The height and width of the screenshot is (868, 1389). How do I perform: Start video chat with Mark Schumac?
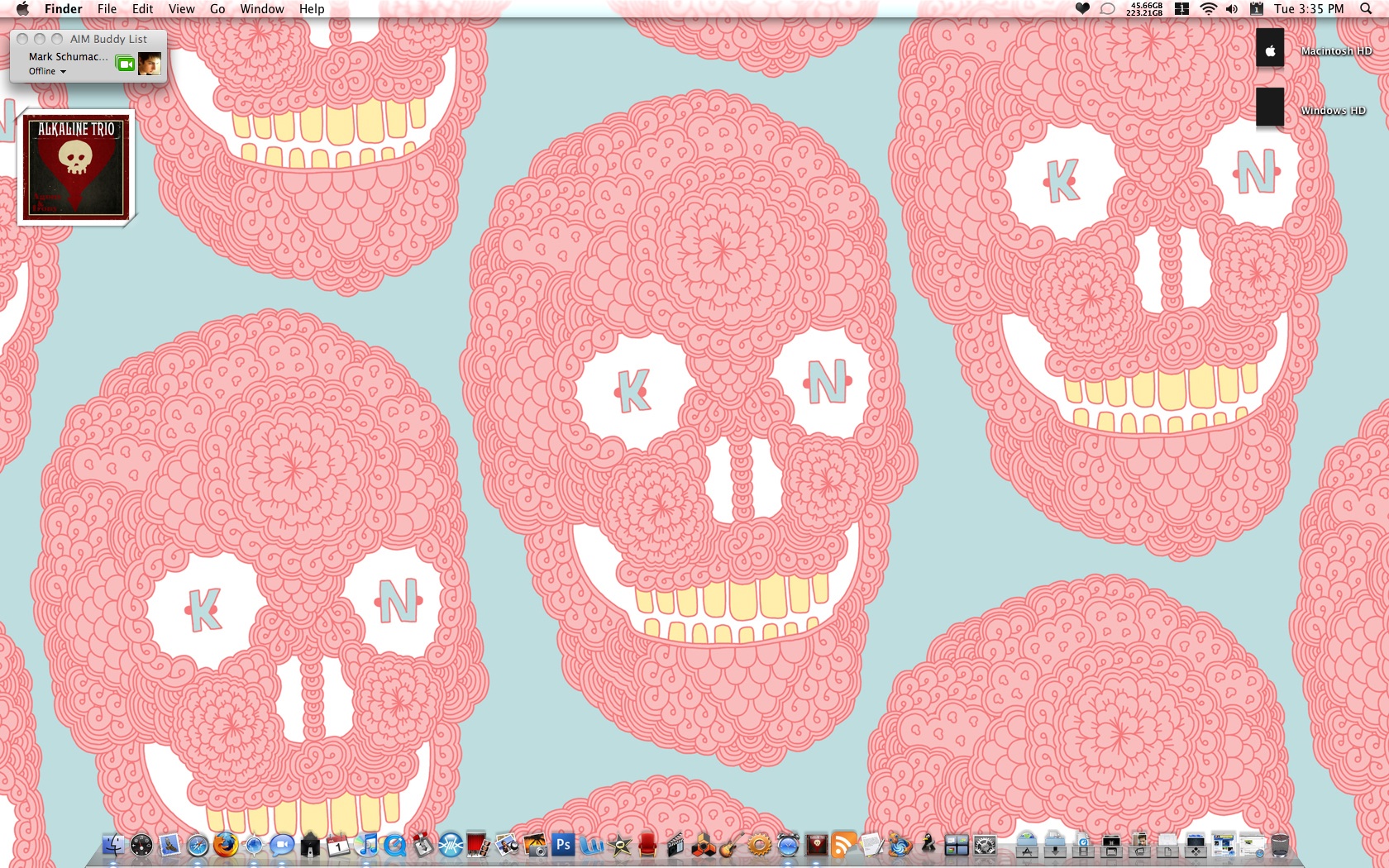click(125, 64)
